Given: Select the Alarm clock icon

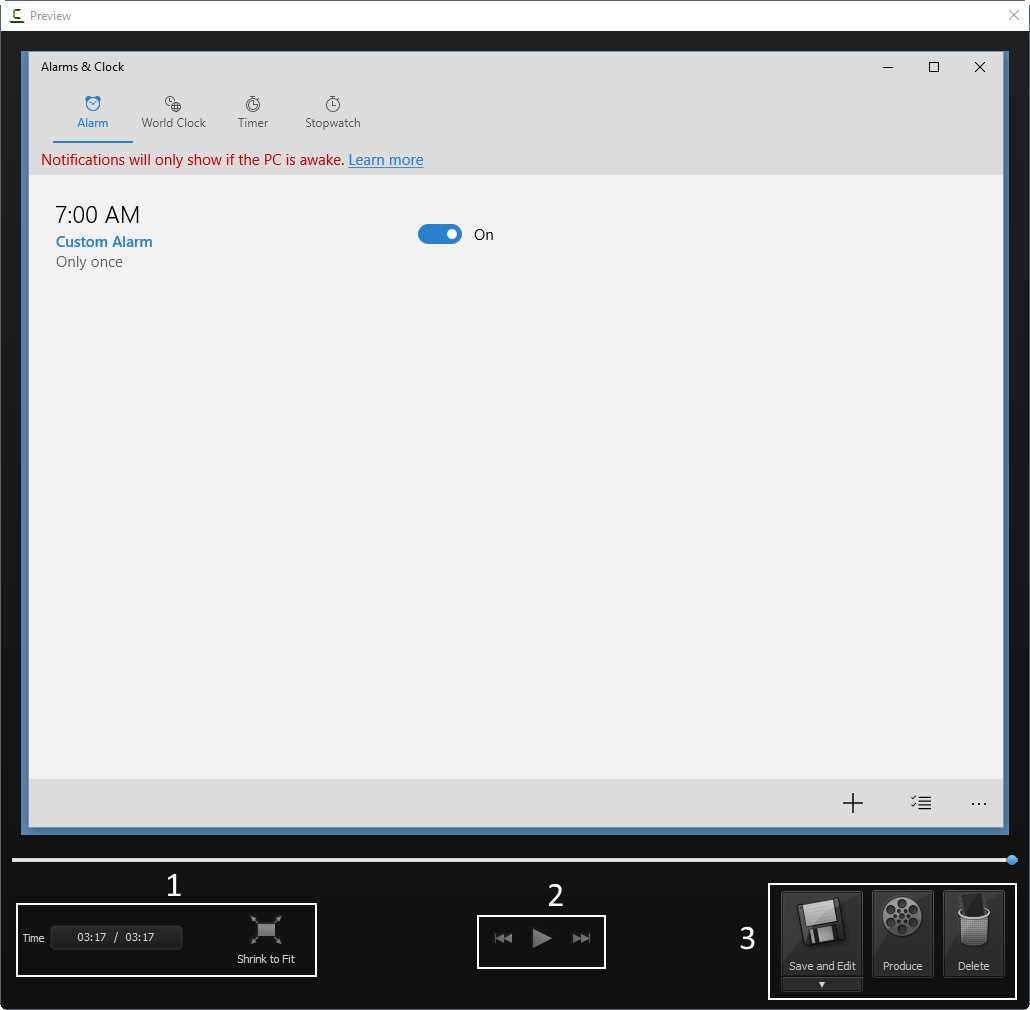Looking at the screenshot, I should tap(92, 104).
